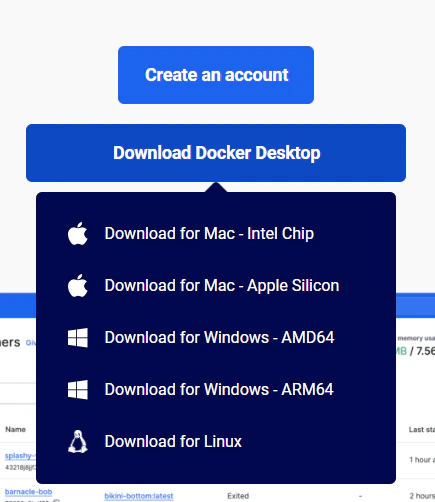This screenshot has width=435, height=502.
Task: Pick Download for Linux option
Action: [216, 441]
